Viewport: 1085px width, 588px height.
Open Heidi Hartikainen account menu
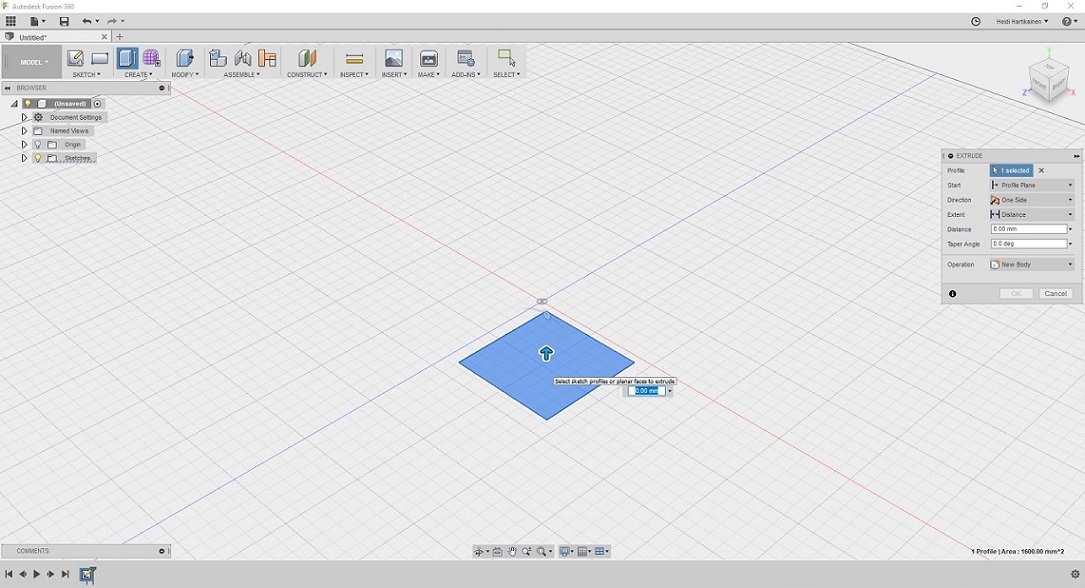[1022, 21]
